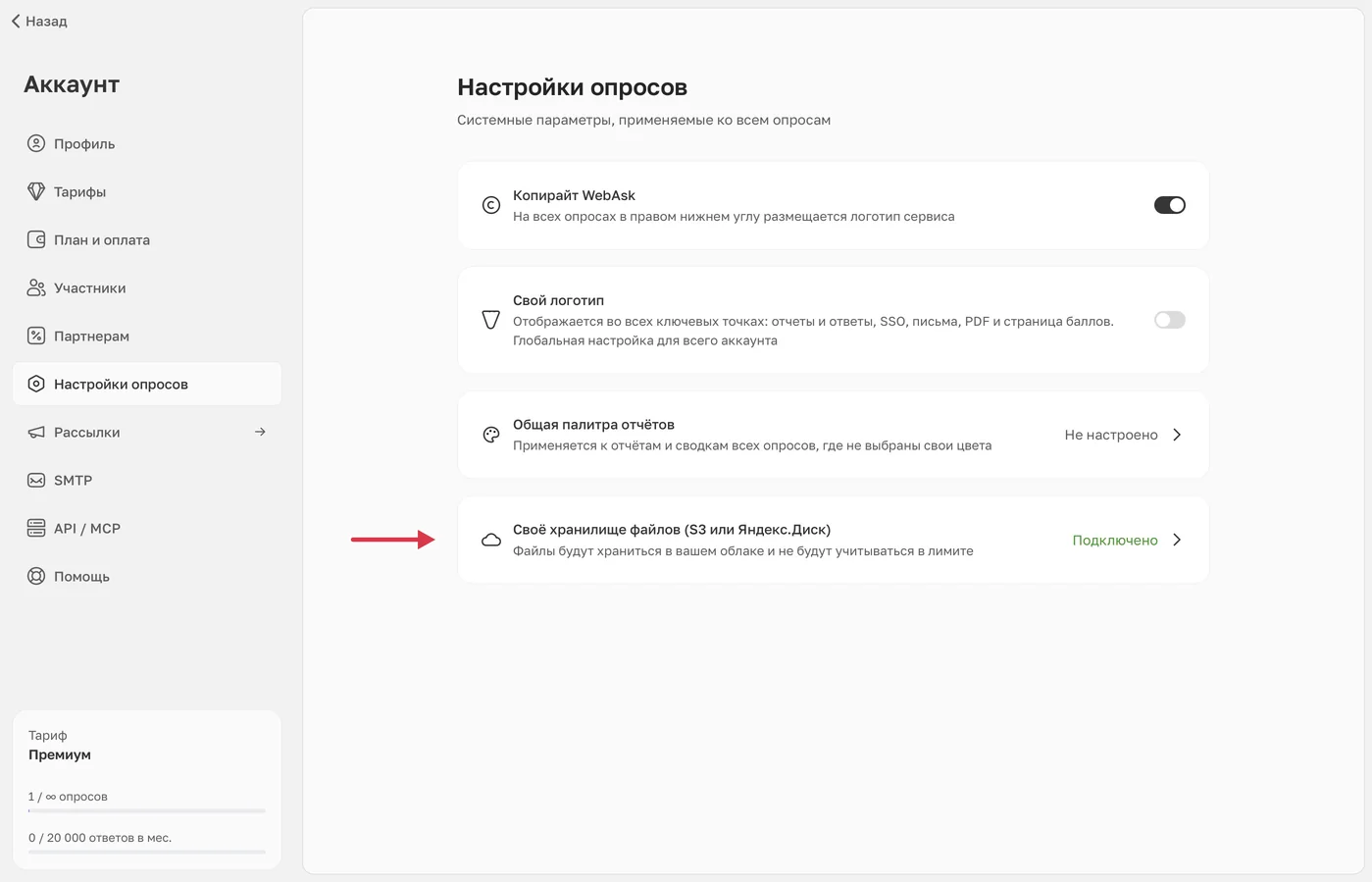The height and width of the screenshot is (882, 1372).
Task: Click the Рассылки megaphone icon
Action: pyautogui.click(x=36, y=432)
